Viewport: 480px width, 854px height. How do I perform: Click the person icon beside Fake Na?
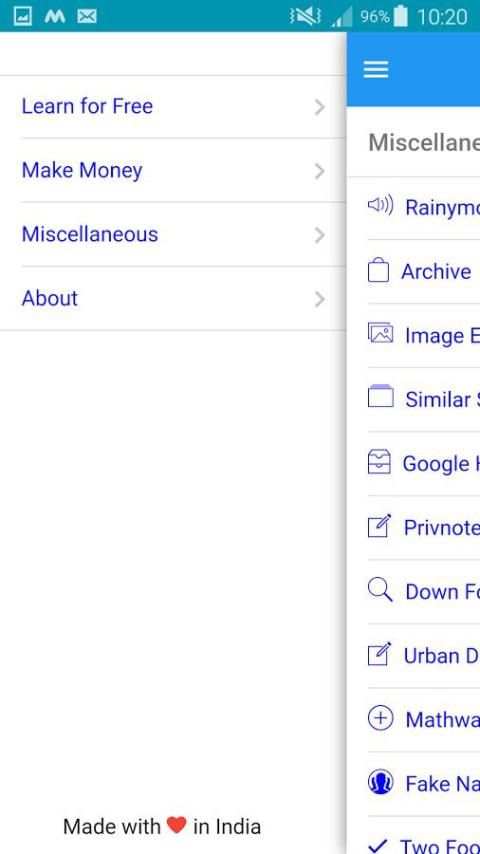pyautogui.click(x=380, y=783)
